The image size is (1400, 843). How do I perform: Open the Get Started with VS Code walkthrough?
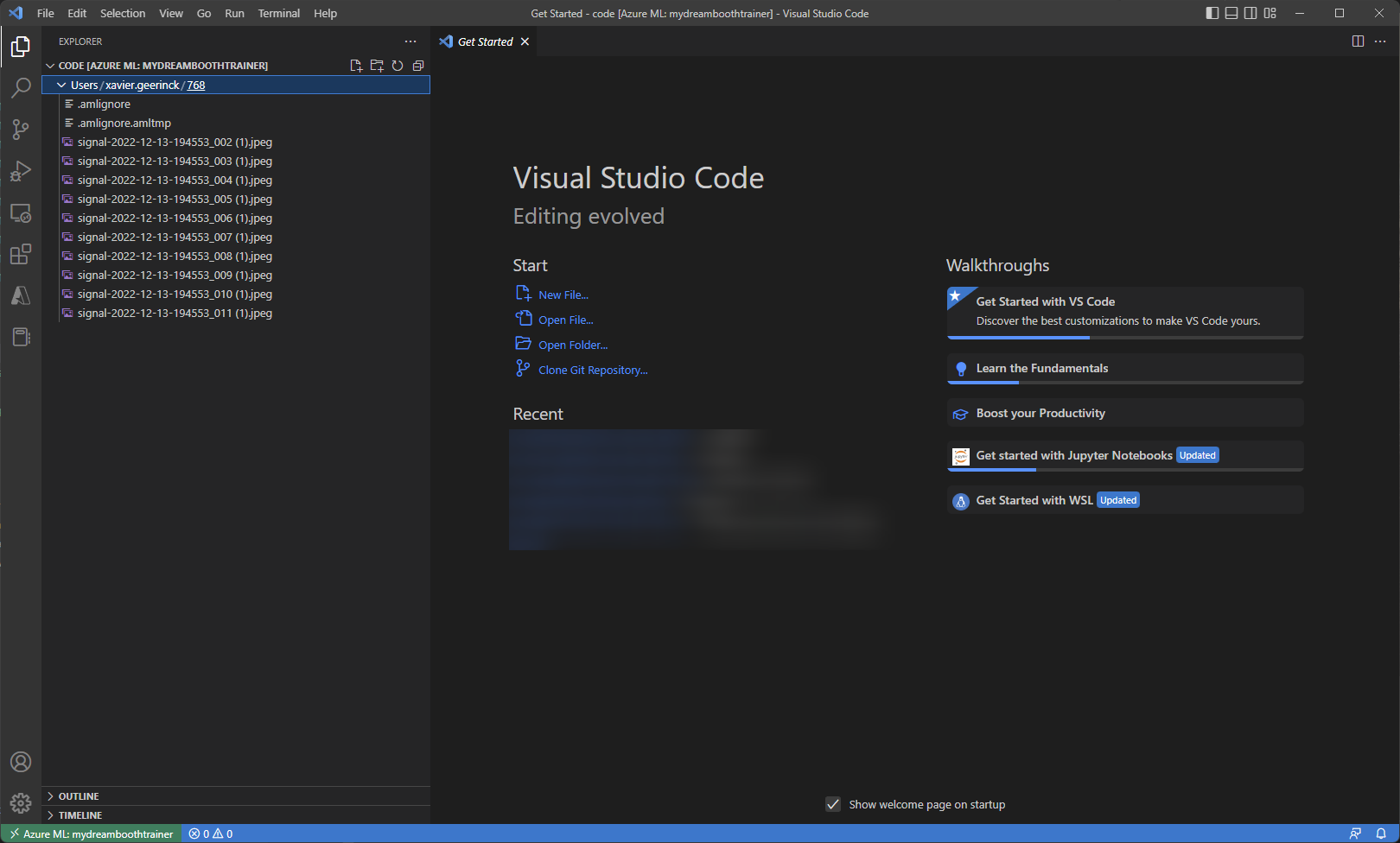point(1125,312)
